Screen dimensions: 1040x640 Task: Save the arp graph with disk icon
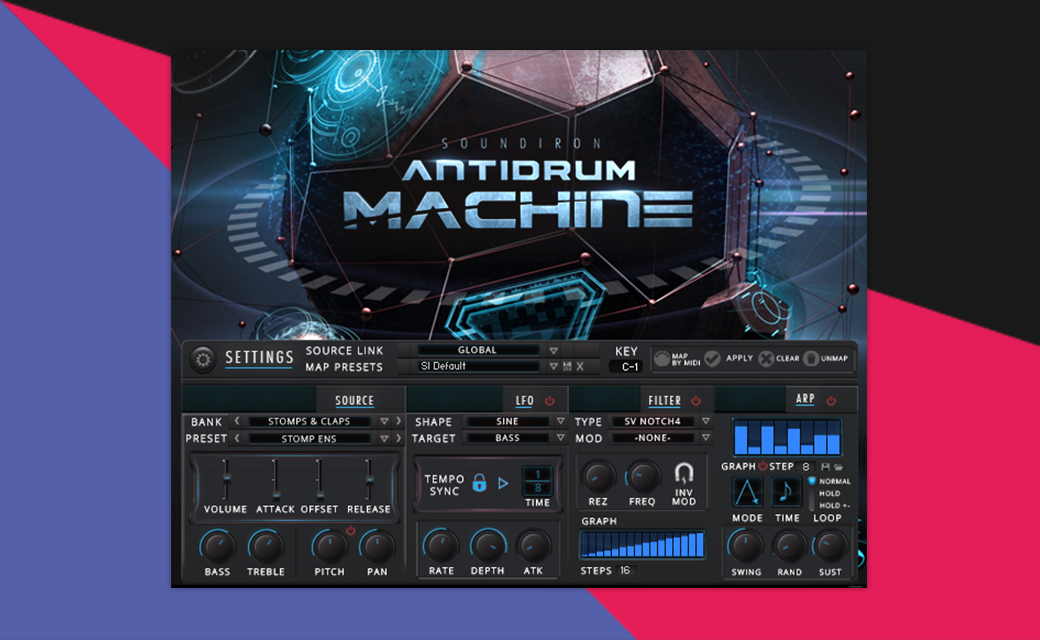click(826, 467)
